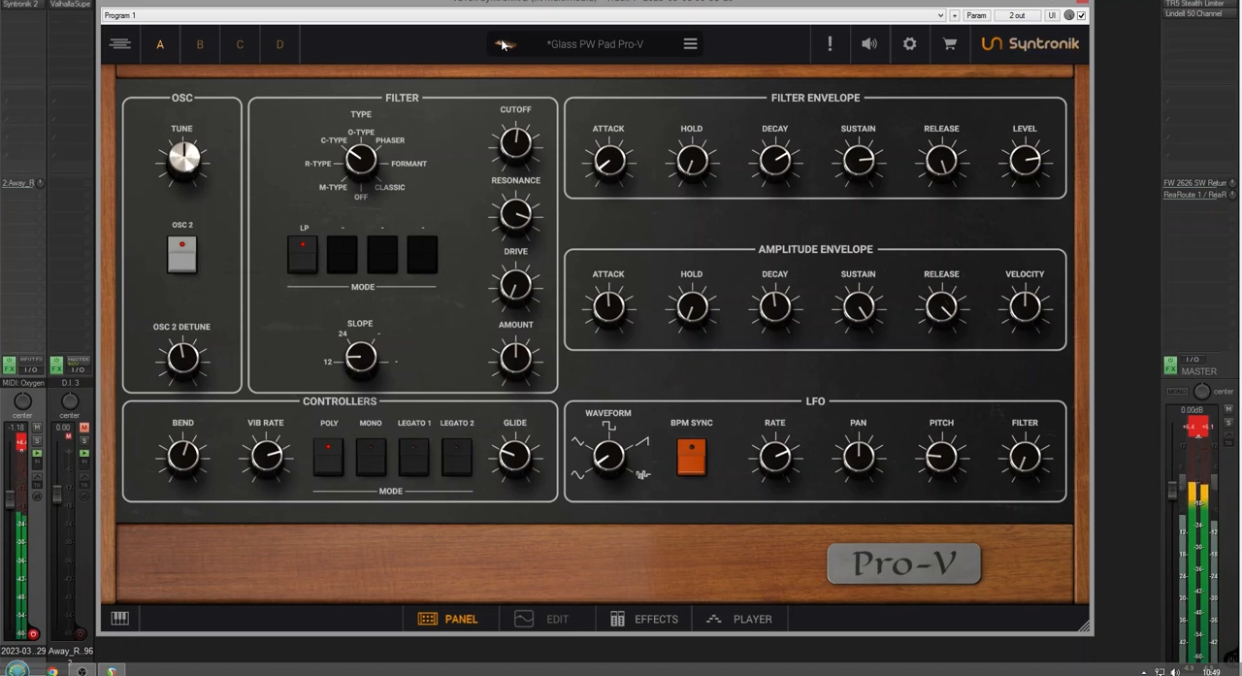Open the Program 1 preset dropdown
Viewport: 1242px width, 676px height.
point(523,16)
